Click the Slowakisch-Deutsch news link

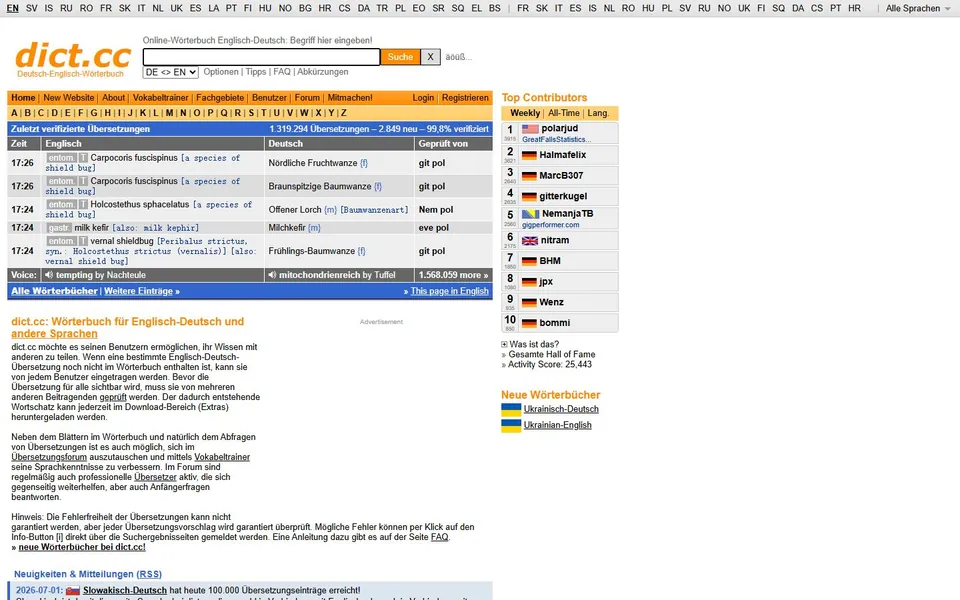(125, 591)
